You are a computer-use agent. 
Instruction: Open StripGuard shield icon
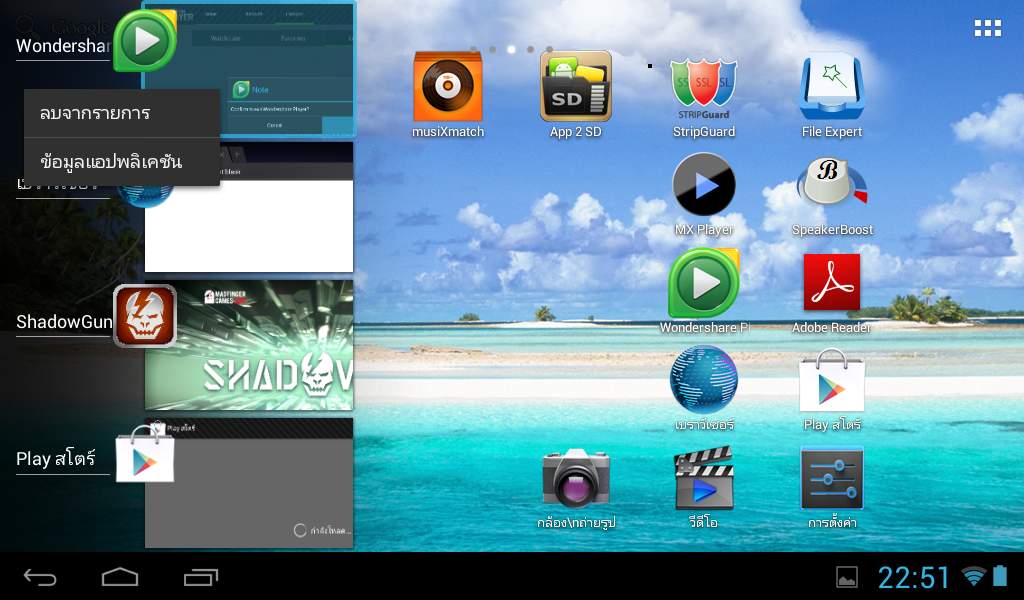(x=704, y=89)
